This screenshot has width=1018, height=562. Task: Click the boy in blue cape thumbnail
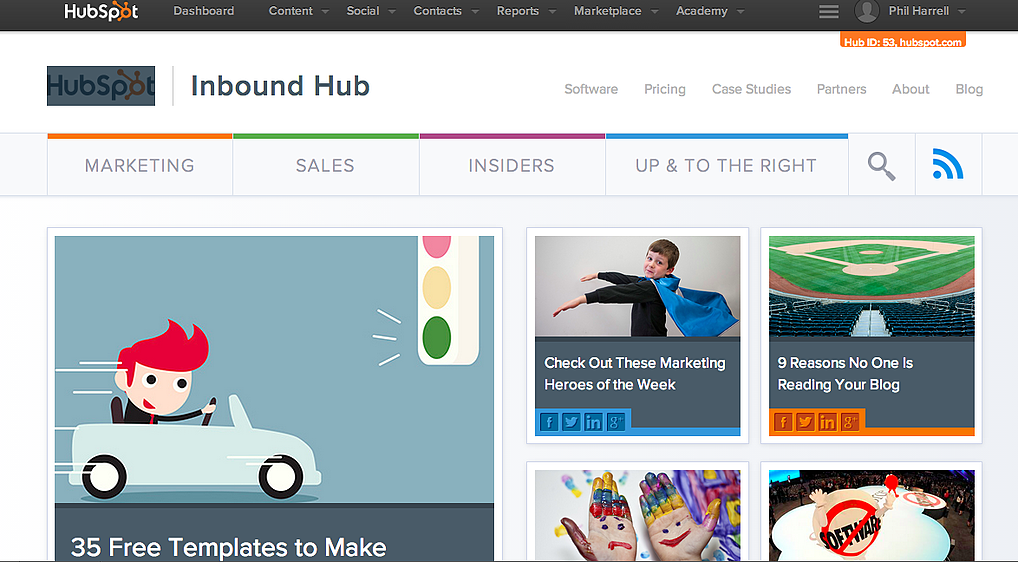[638, 286]
